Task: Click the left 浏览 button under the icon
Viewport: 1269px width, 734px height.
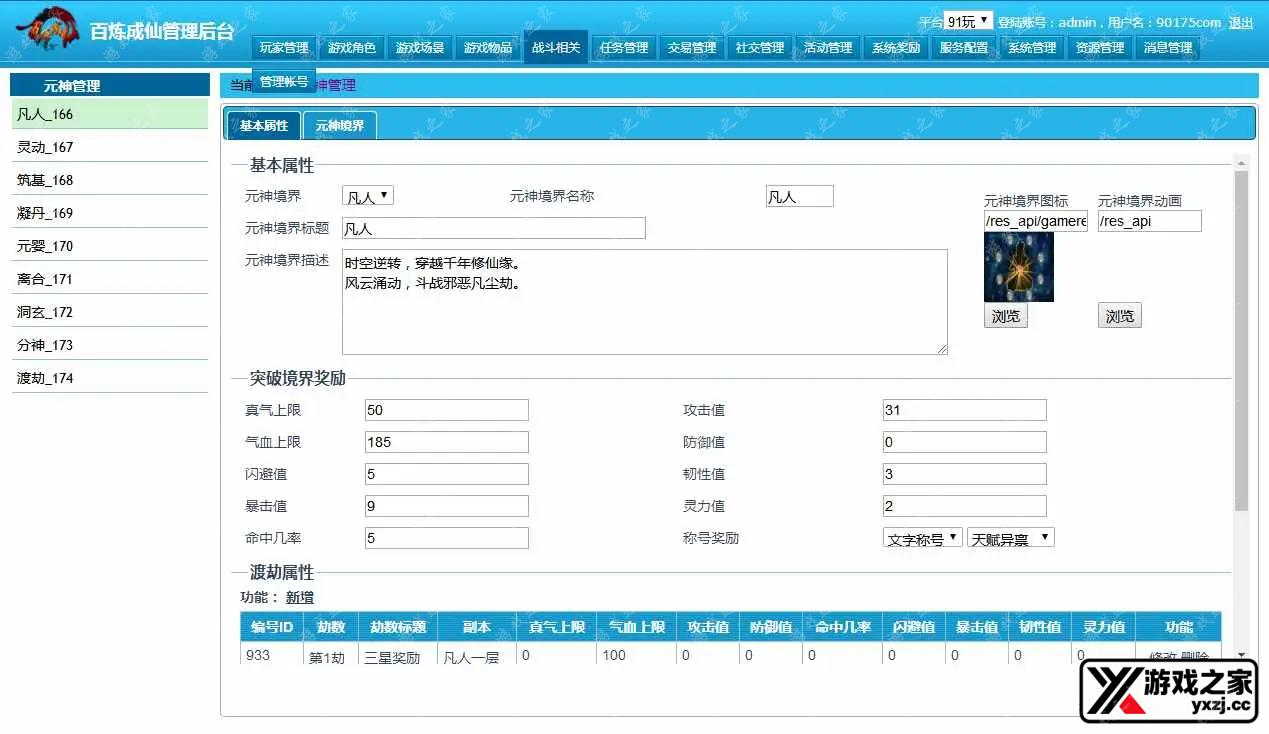Action: [x=1005, y=315]
